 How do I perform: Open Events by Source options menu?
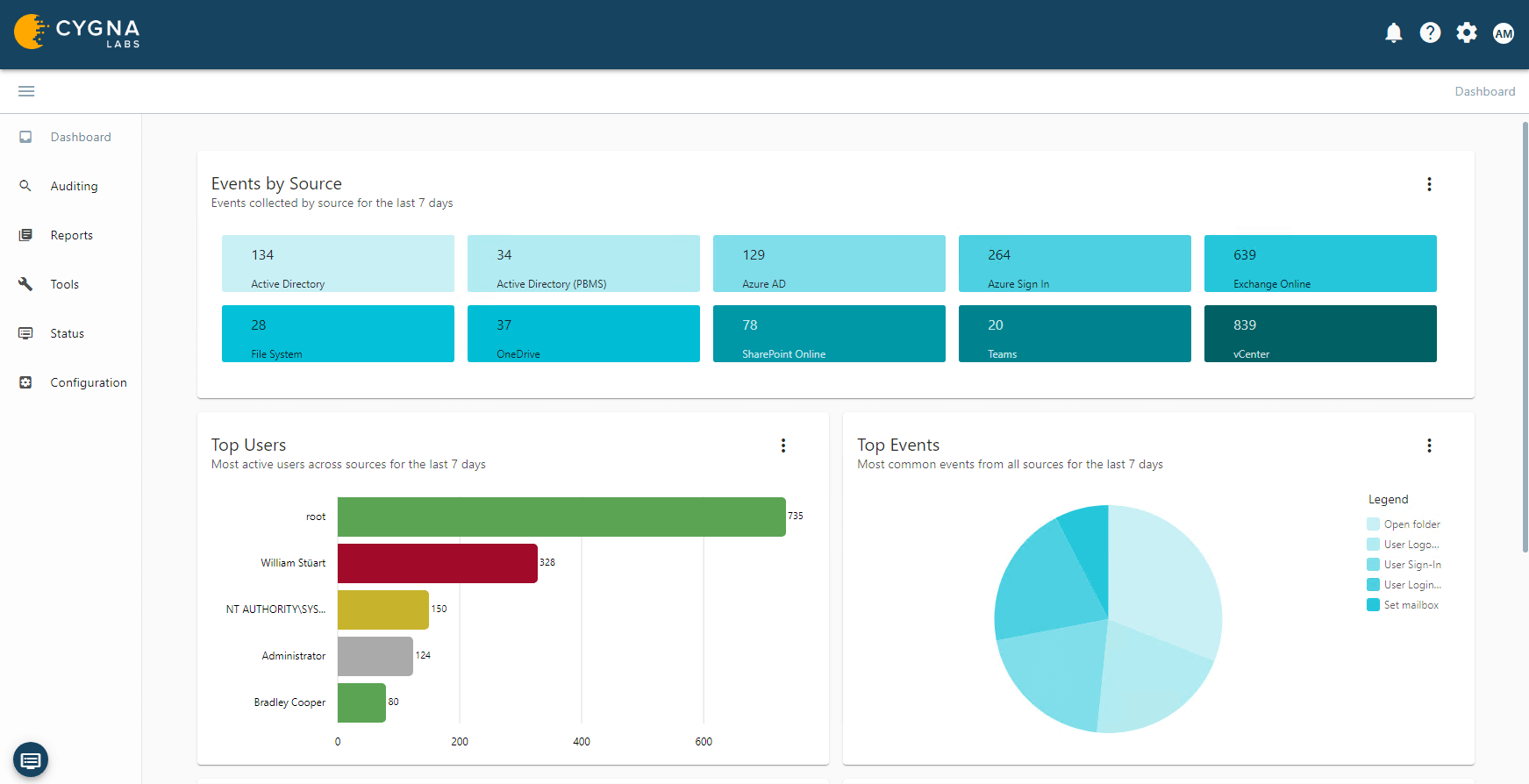pyautogui.click(x=1429, y=184)
